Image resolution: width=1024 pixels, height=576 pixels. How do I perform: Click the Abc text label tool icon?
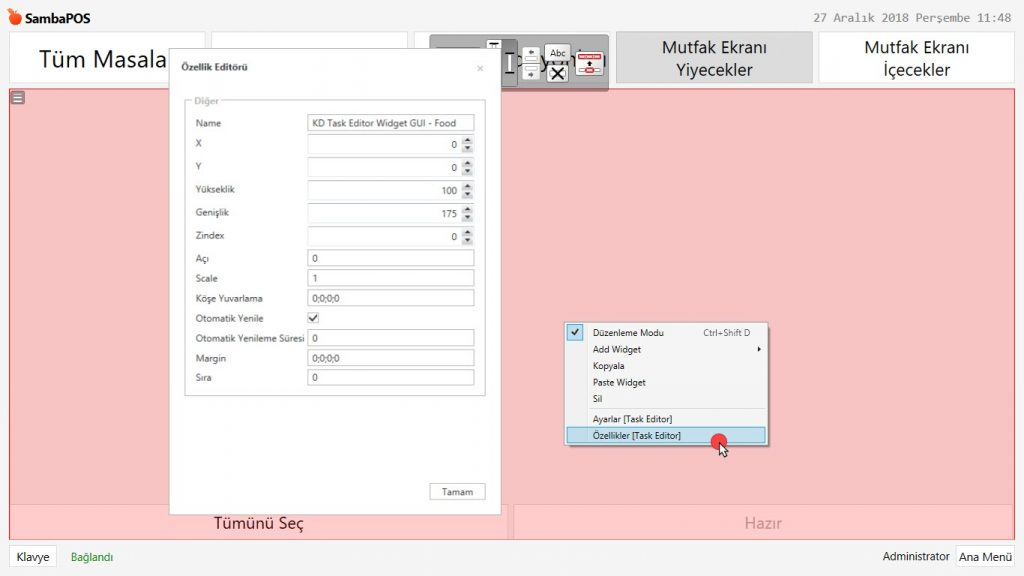[x=557, y=53]
